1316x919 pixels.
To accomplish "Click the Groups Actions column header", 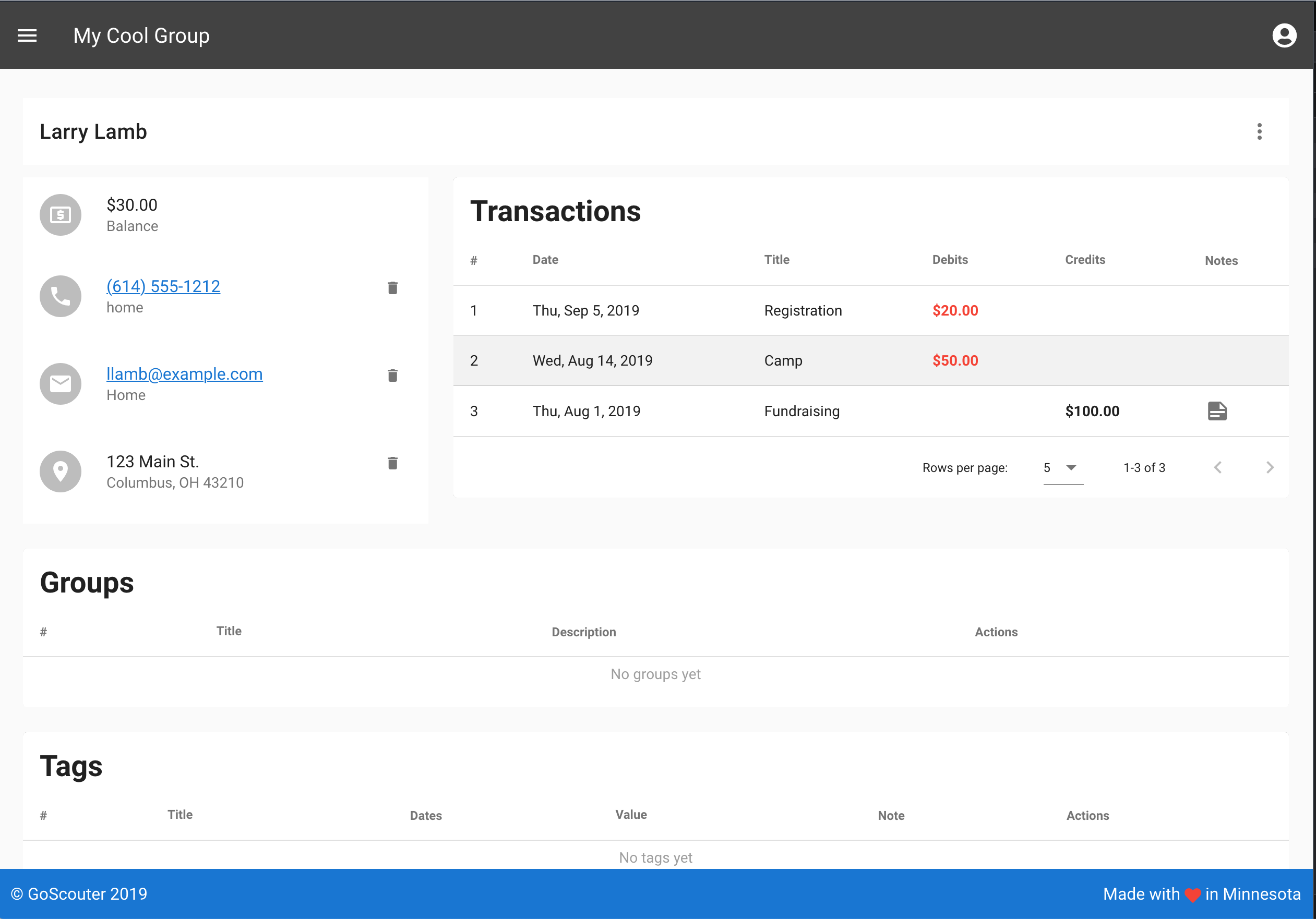I will pyautogui.click(x=996, y=632).
